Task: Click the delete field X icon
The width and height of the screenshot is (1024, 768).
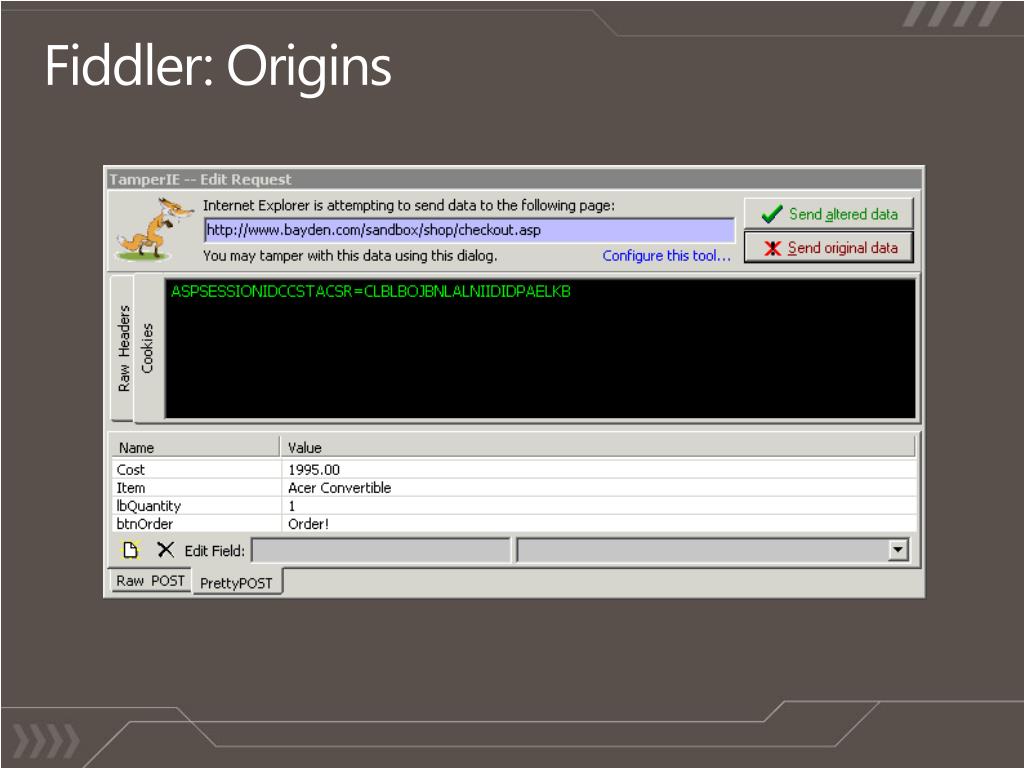Action: tap(165, 550)
